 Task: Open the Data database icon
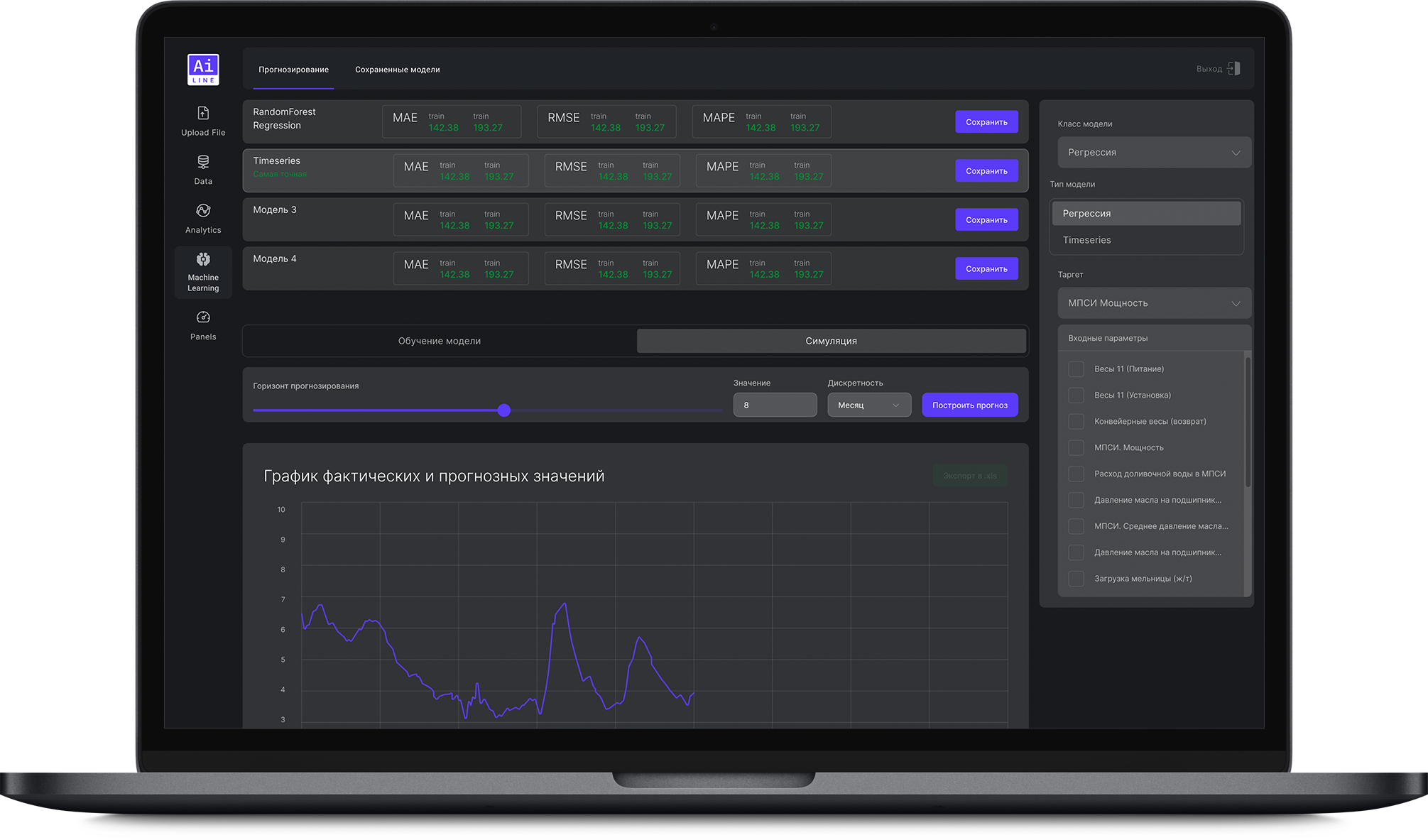203,162
